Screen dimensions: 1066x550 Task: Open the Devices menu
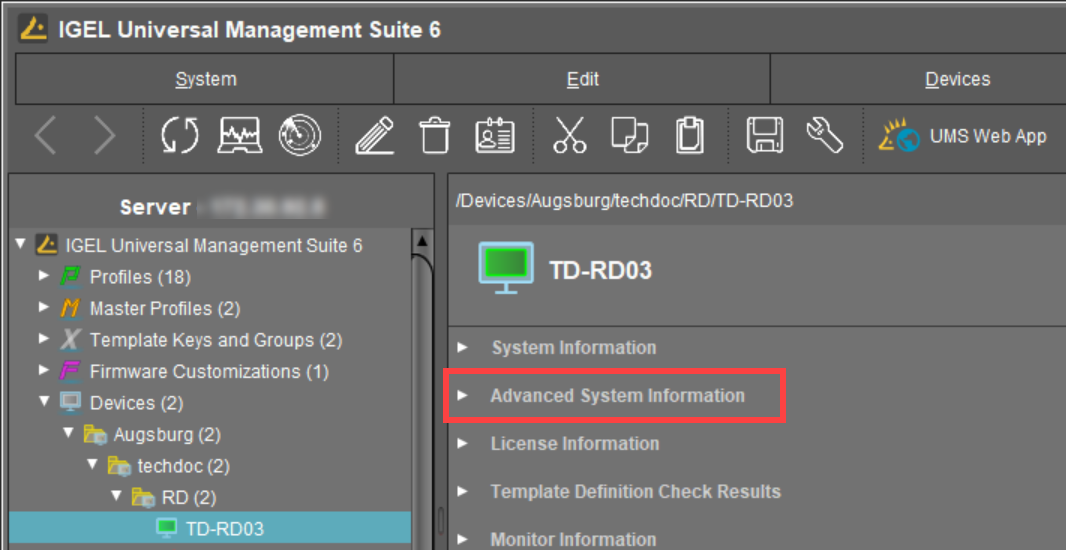pyautogui.click(x=957, y=80)
